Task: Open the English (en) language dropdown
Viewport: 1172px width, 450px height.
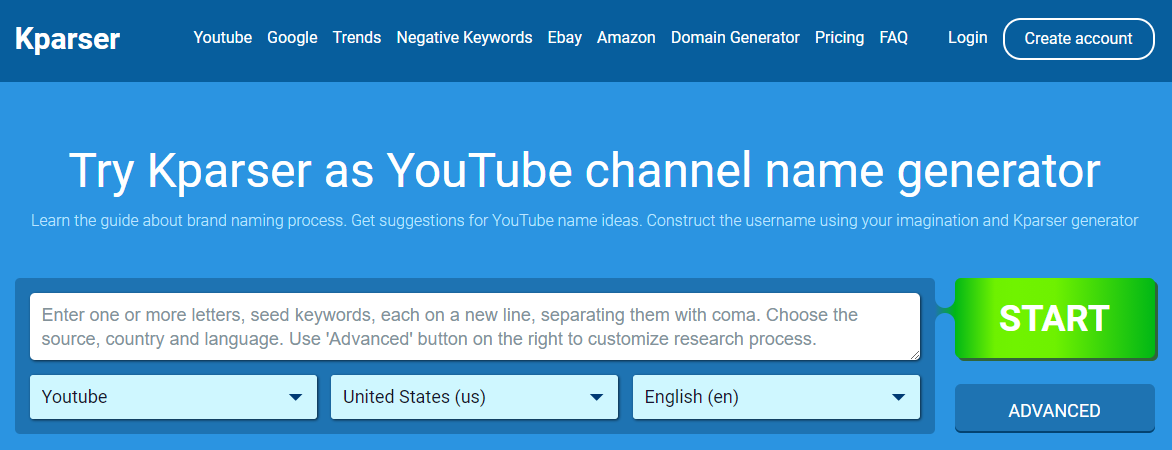Action: click(x=777, y=397)
